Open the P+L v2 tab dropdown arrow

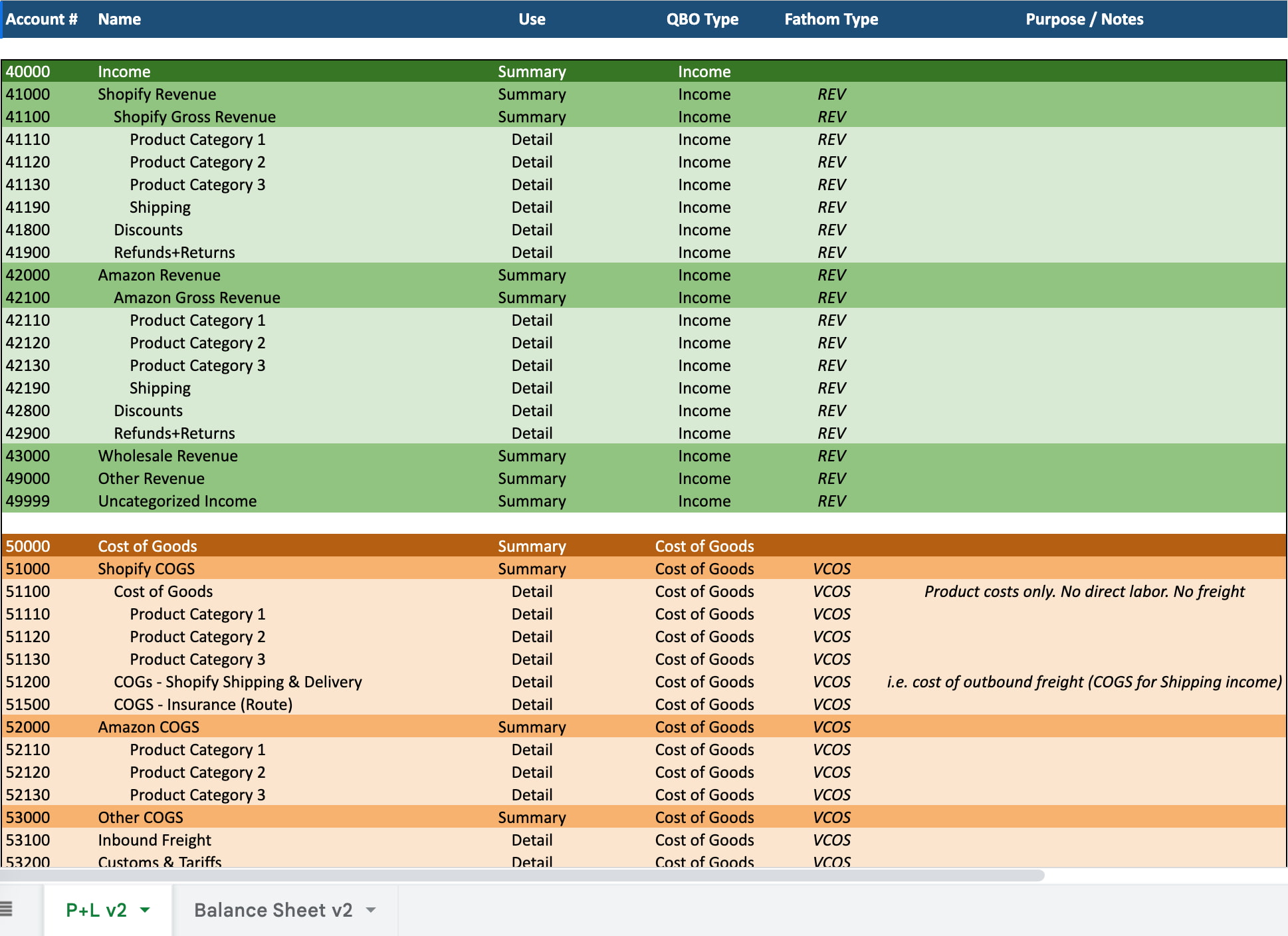coord(145,910)
